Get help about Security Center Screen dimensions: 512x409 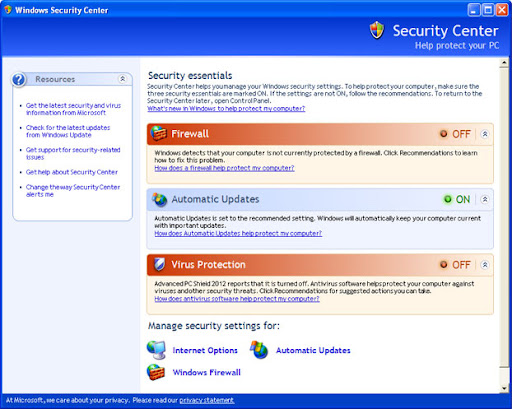click(x=72, y=172)
